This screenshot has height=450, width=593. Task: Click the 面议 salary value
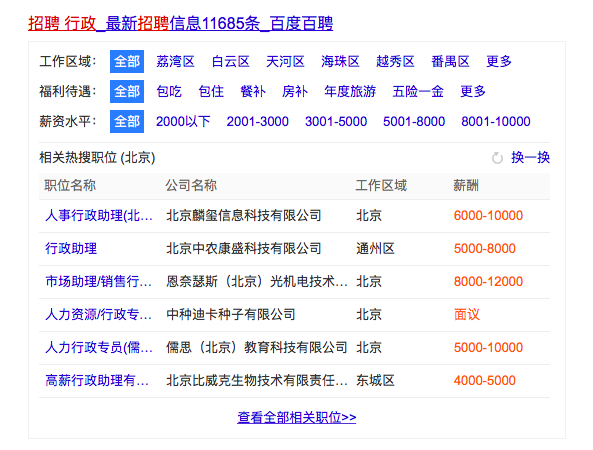pos(467,314)
